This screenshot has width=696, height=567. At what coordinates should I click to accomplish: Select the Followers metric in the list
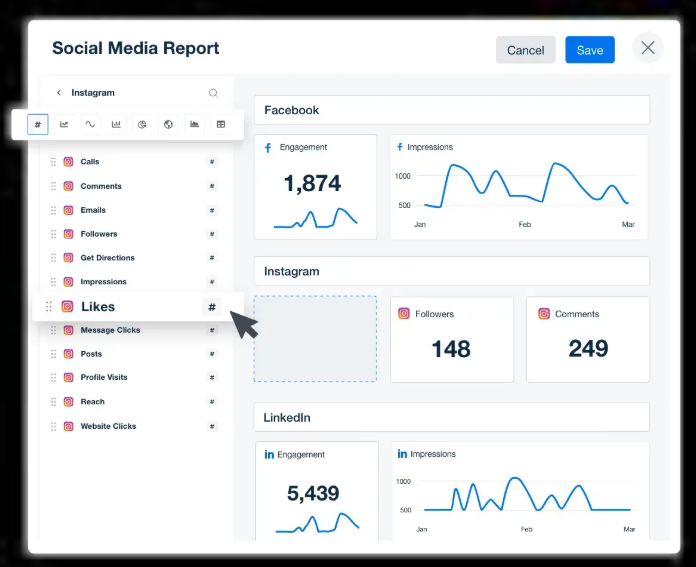pos(99,234)
